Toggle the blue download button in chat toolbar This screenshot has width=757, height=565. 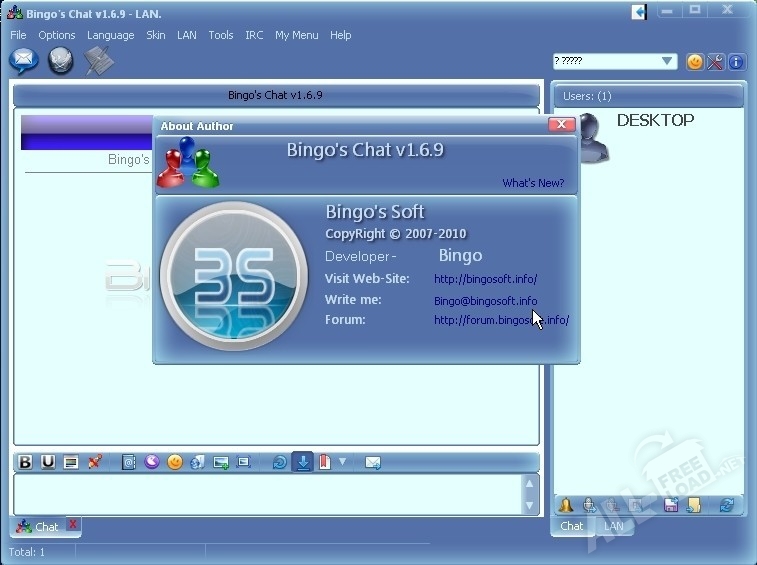302,462
